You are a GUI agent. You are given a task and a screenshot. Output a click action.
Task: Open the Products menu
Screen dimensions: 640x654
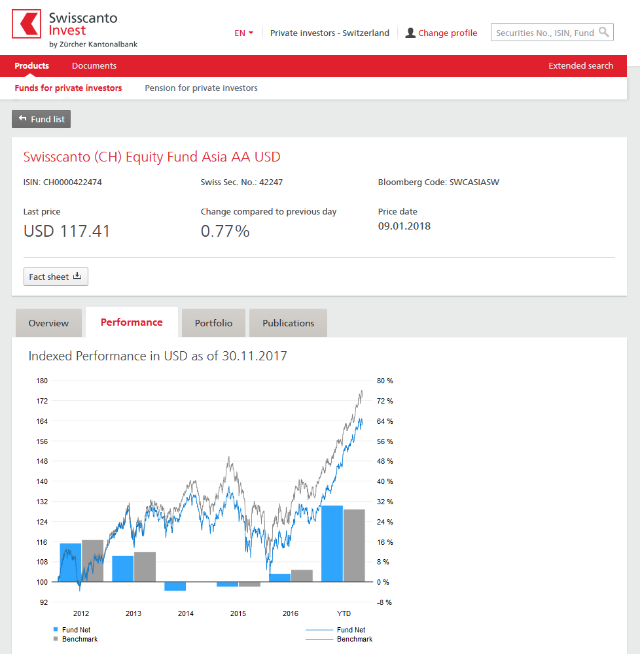[x=32, y=66]
